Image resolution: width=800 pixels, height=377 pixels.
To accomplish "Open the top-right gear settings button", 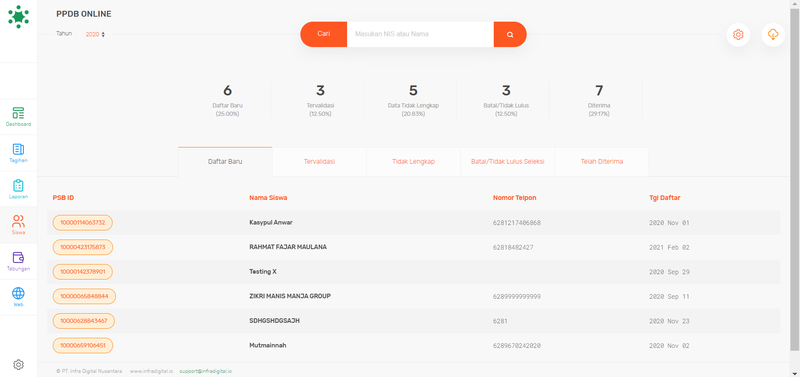I will coord(738,35).
